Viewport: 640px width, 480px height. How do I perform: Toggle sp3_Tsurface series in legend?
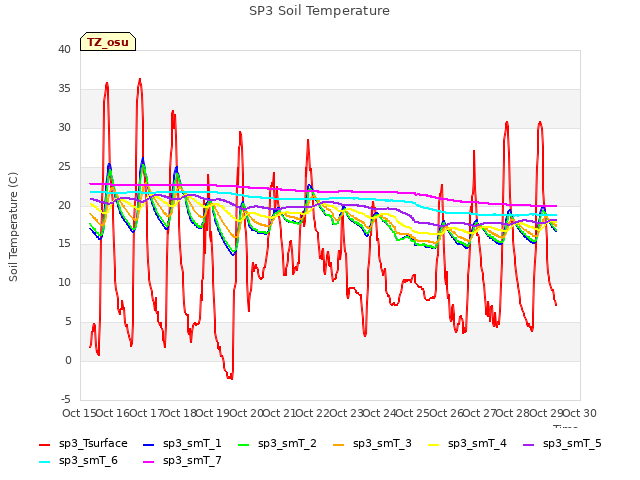(x=83, y=444)
